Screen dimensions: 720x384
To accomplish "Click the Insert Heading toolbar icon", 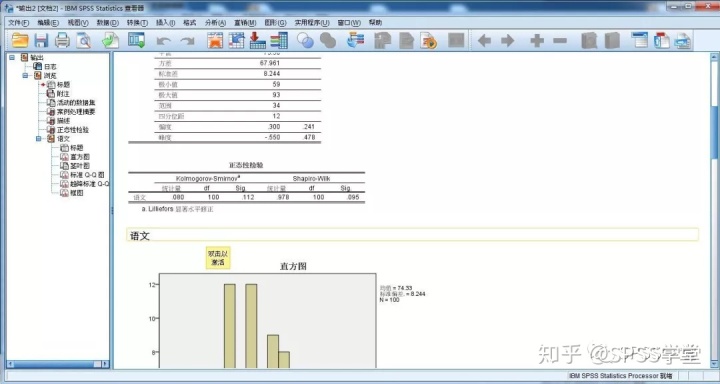I will [639, 41].
